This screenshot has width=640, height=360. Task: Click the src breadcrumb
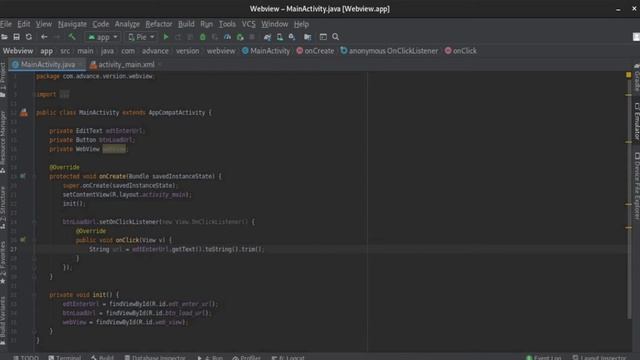tap(65, 51)
